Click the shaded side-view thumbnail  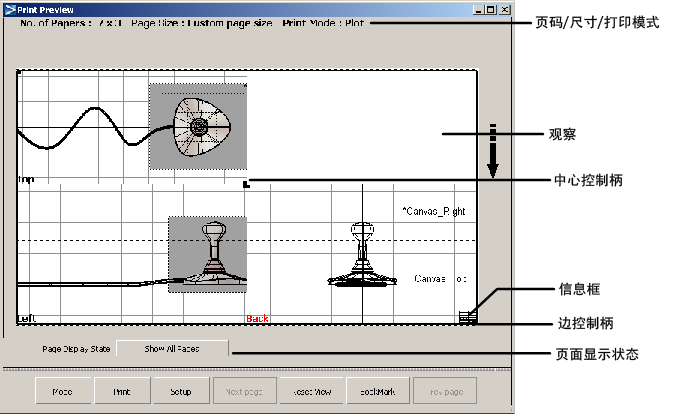(207, 255)
